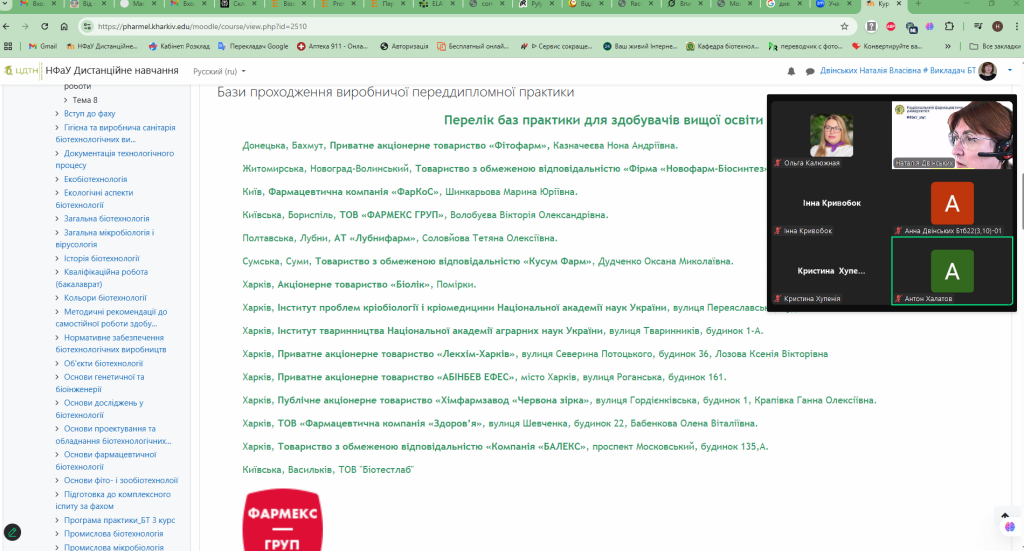Click 'Київська, Васильків, ТОВ Біотестлаб' line

pos(328,470)
